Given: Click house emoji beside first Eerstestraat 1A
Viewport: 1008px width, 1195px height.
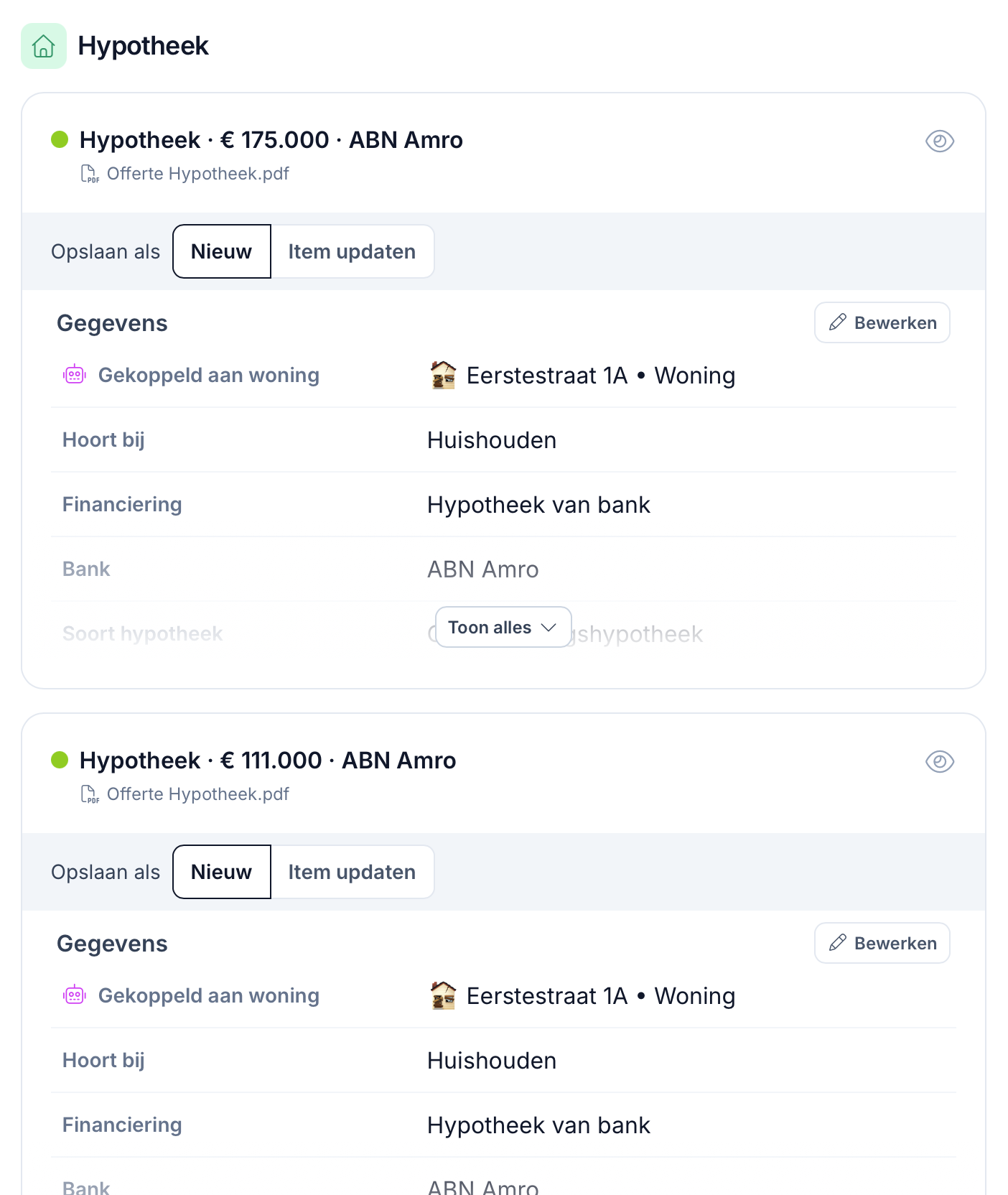Looking at the screenshot, I should 443,375.
